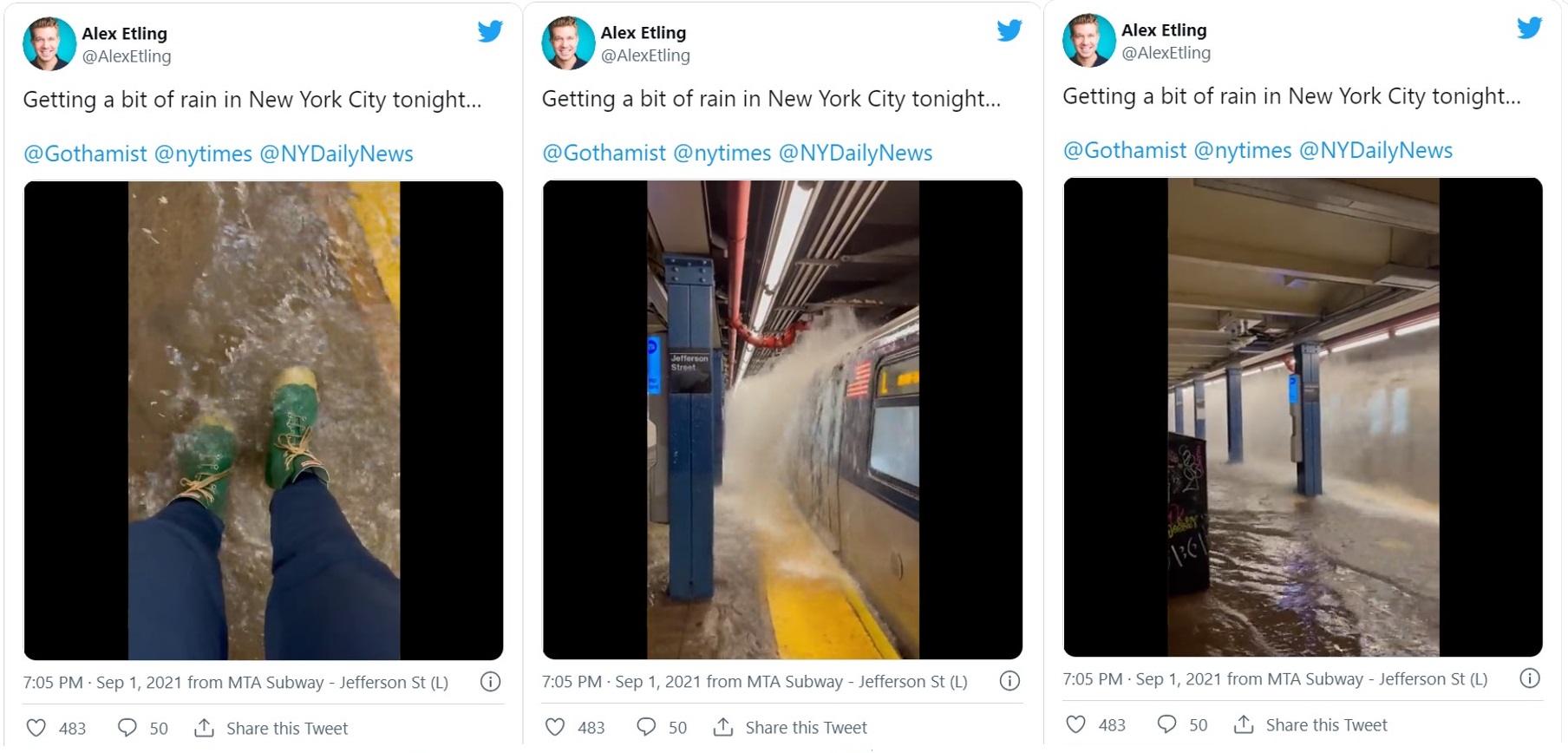Click "Share this Tweet" on the rightmost tweet
The width and height of the screenshot is (1568, 753).
1326,725
